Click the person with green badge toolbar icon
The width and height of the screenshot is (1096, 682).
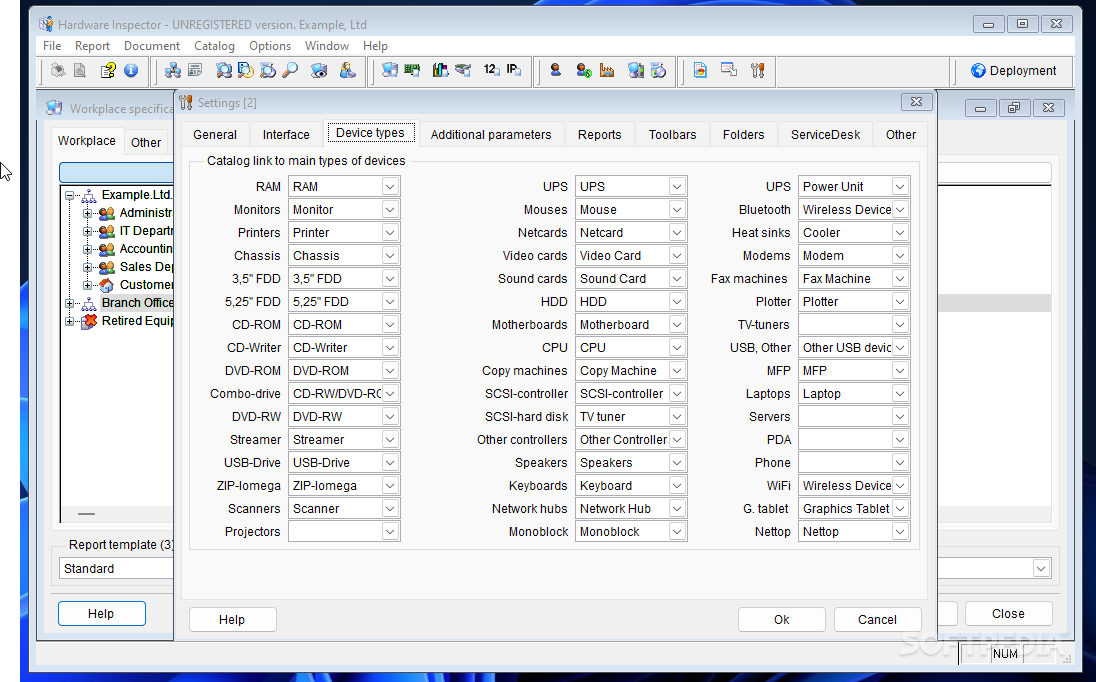584,71
